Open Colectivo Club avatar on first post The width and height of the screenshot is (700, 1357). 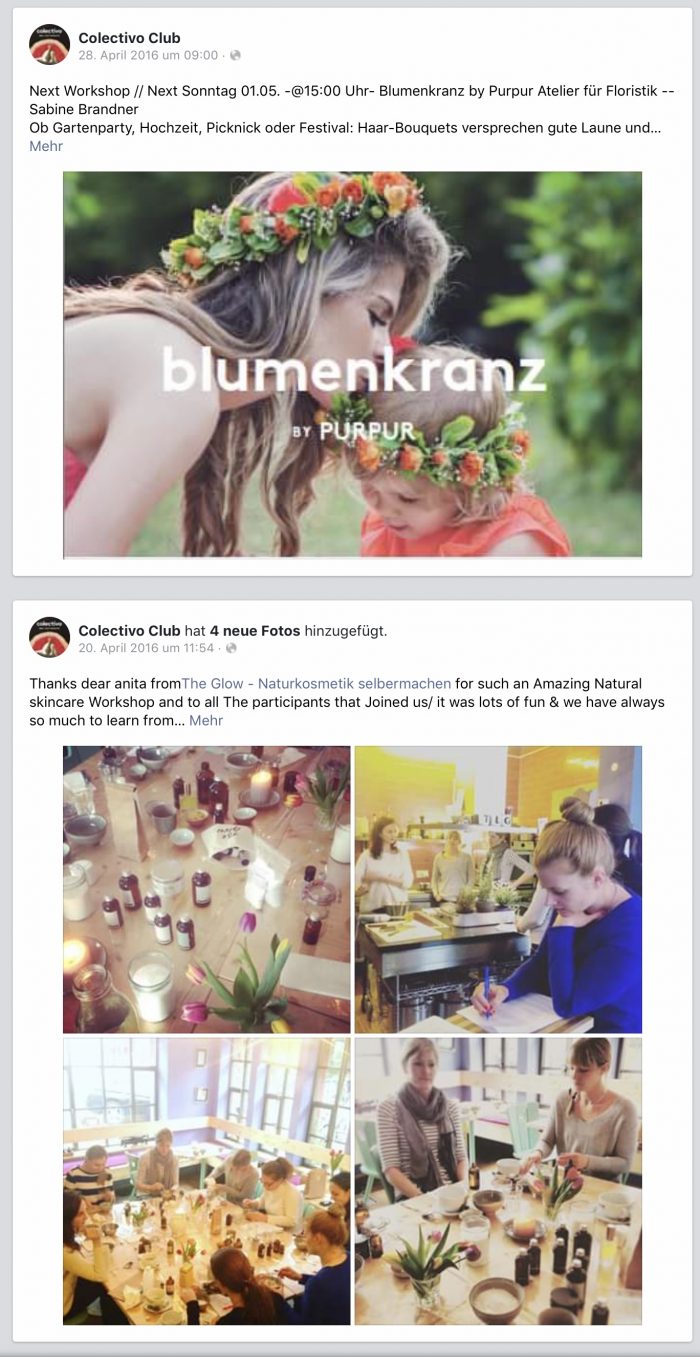49,45
